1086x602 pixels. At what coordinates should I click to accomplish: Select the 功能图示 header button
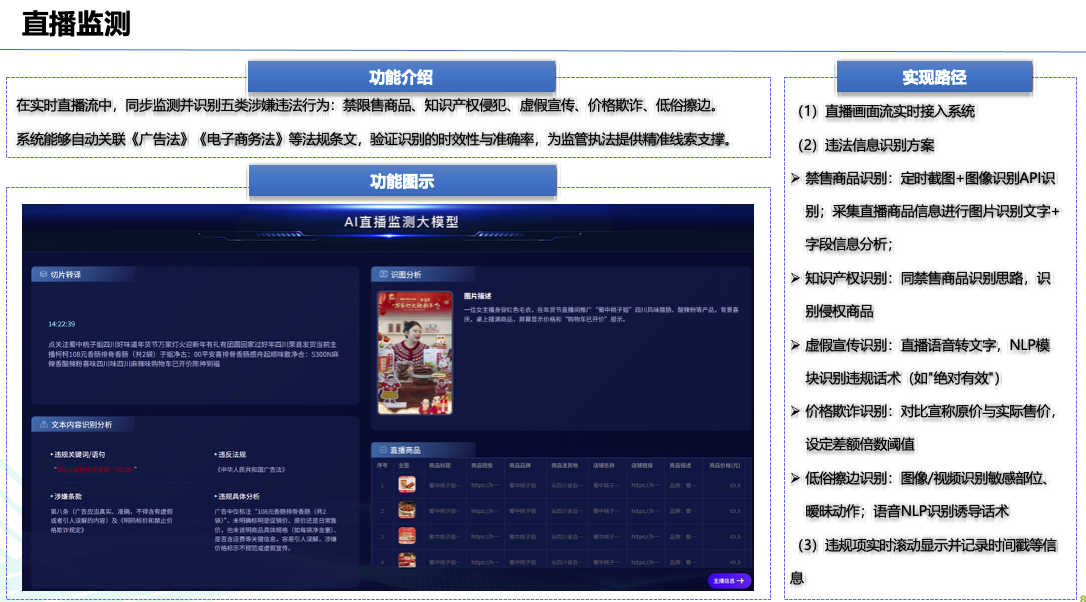[x=401, y=181]
